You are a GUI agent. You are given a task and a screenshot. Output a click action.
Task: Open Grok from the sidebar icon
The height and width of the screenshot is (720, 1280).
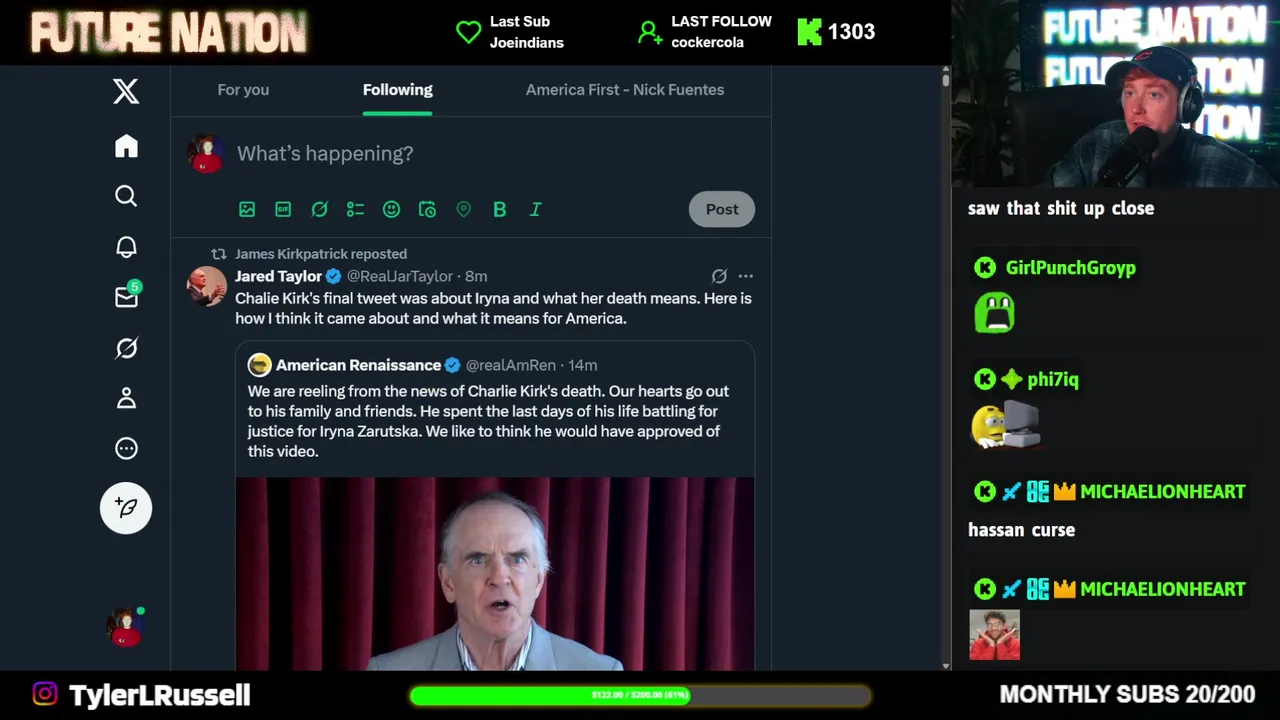coord(126,348)
